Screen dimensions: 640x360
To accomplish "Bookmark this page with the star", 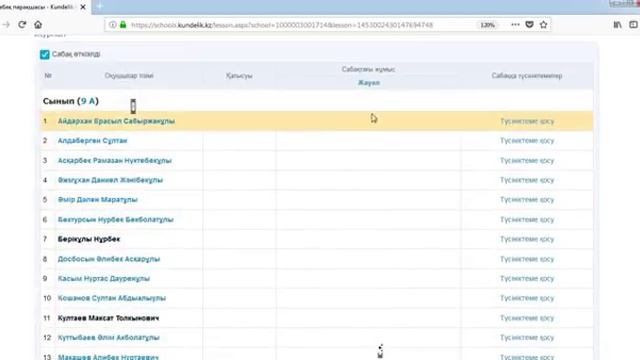I will coord(543,24).
